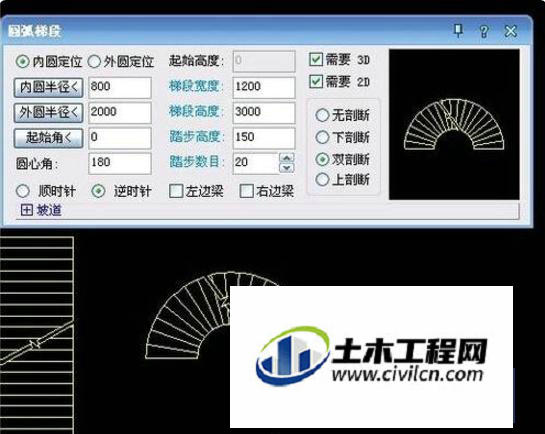The width and height of the screenshot is (545, 434).
Task: Enable the 左边梁 checkbox
Action: 176,191
